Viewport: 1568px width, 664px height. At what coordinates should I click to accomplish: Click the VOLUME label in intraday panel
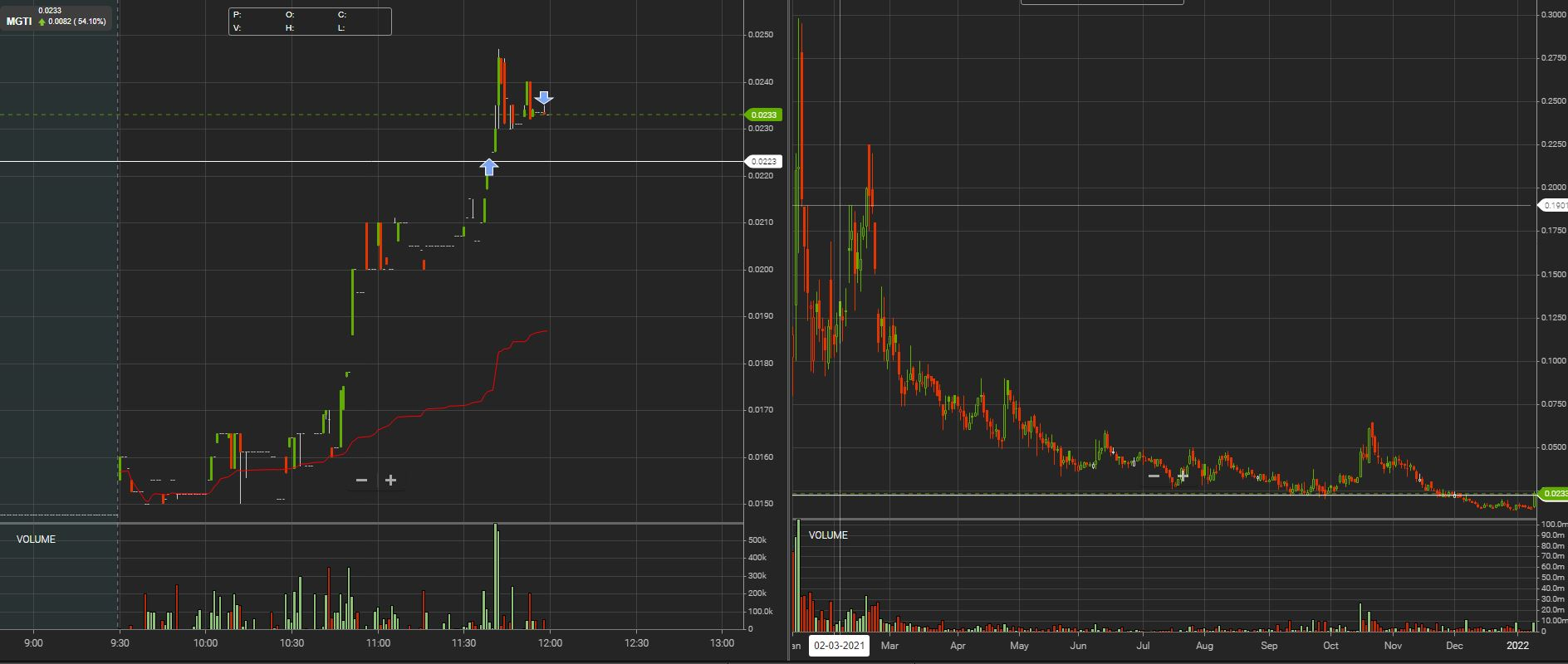[x=36, y=539]
